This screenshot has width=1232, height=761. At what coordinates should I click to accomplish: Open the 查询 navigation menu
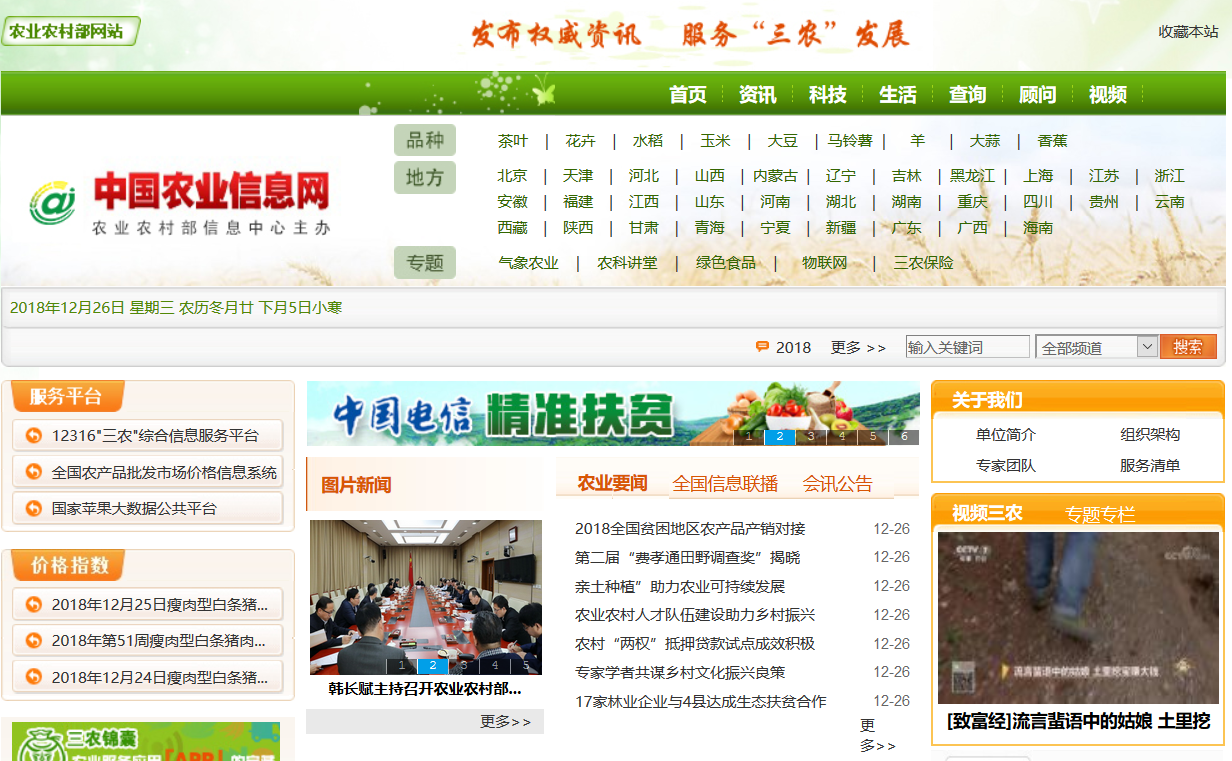(966, 95)
